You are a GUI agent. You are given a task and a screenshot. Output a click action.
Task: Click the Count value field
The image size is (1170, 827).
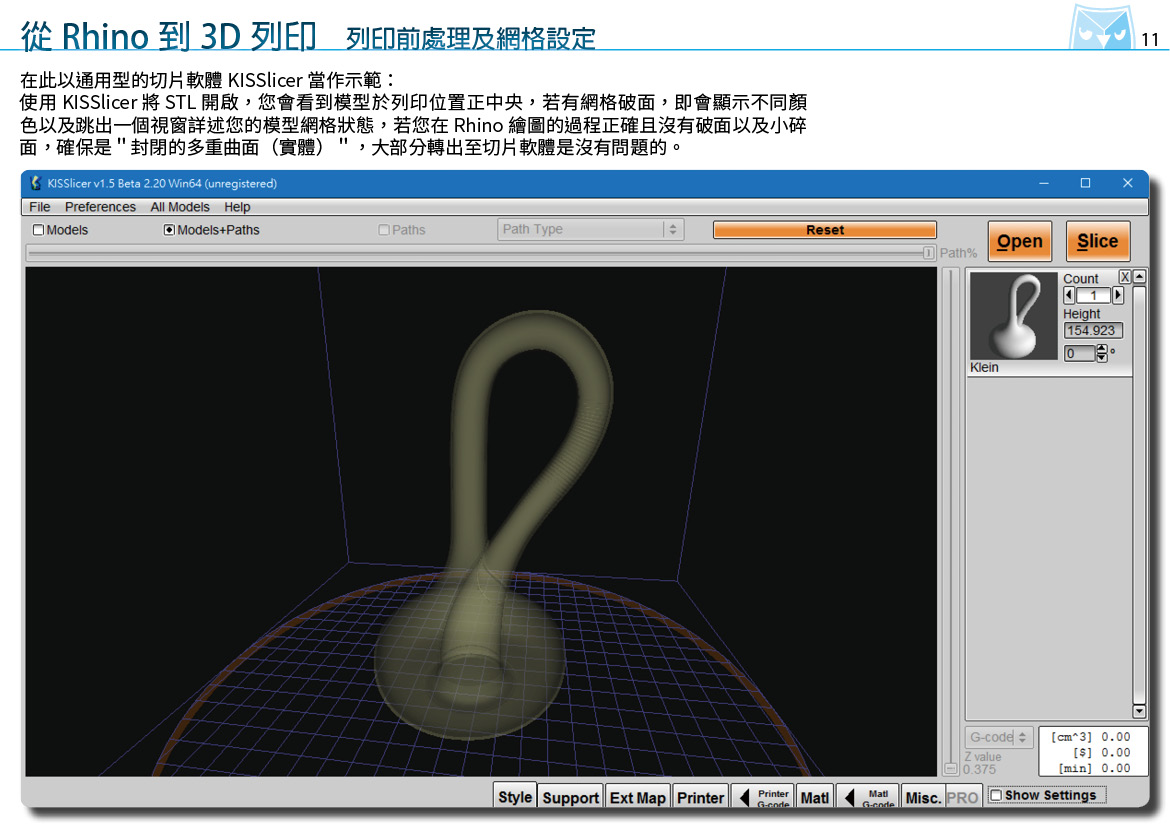tap(1093, 296)
